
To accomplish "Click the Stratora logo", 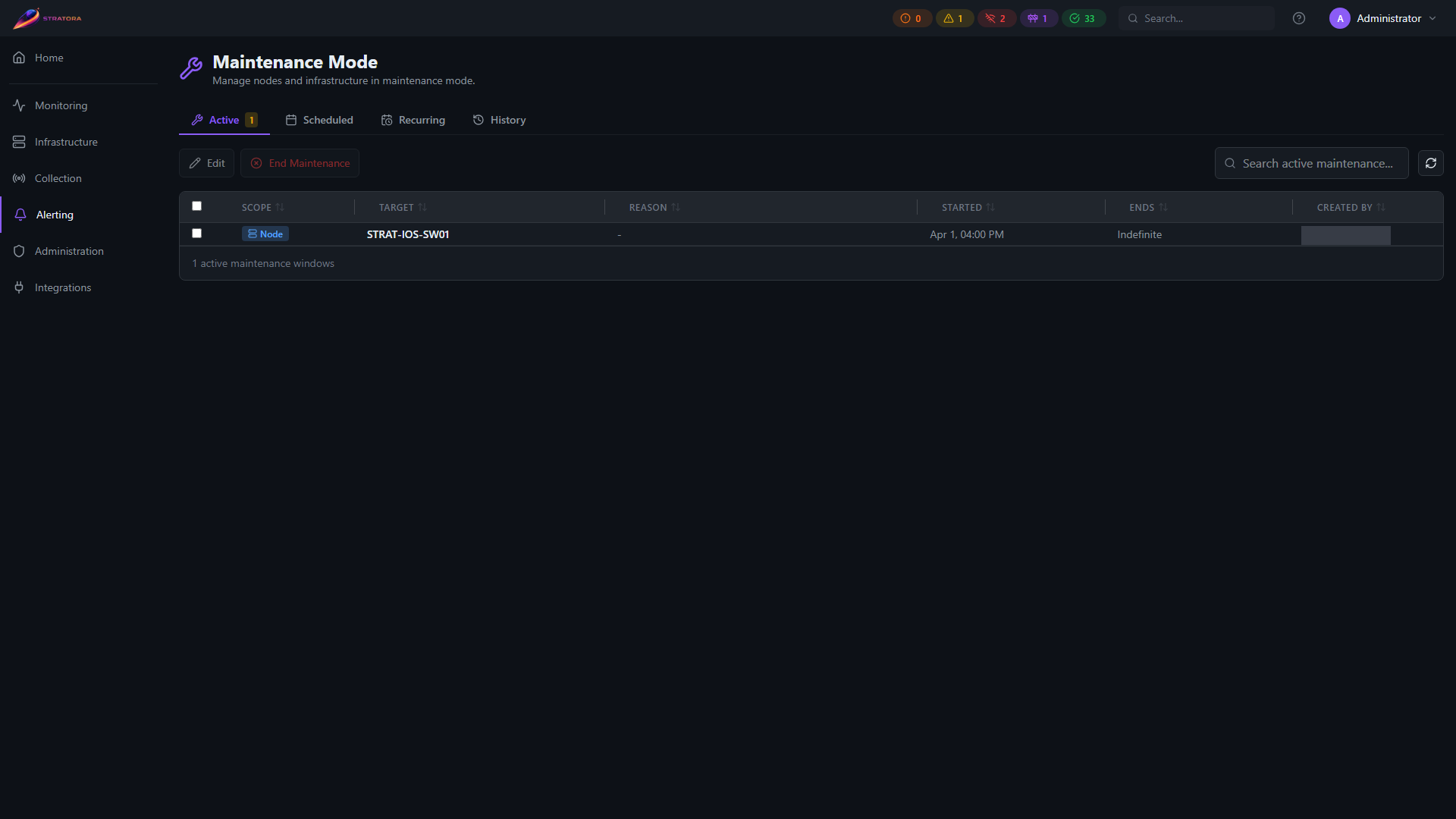I will (47, 18).
